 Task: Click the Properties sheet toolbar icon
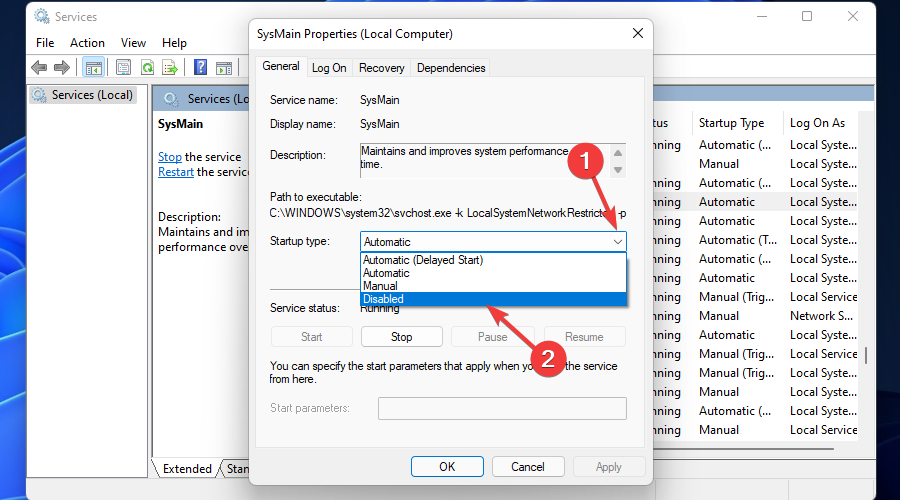point(123,68)
